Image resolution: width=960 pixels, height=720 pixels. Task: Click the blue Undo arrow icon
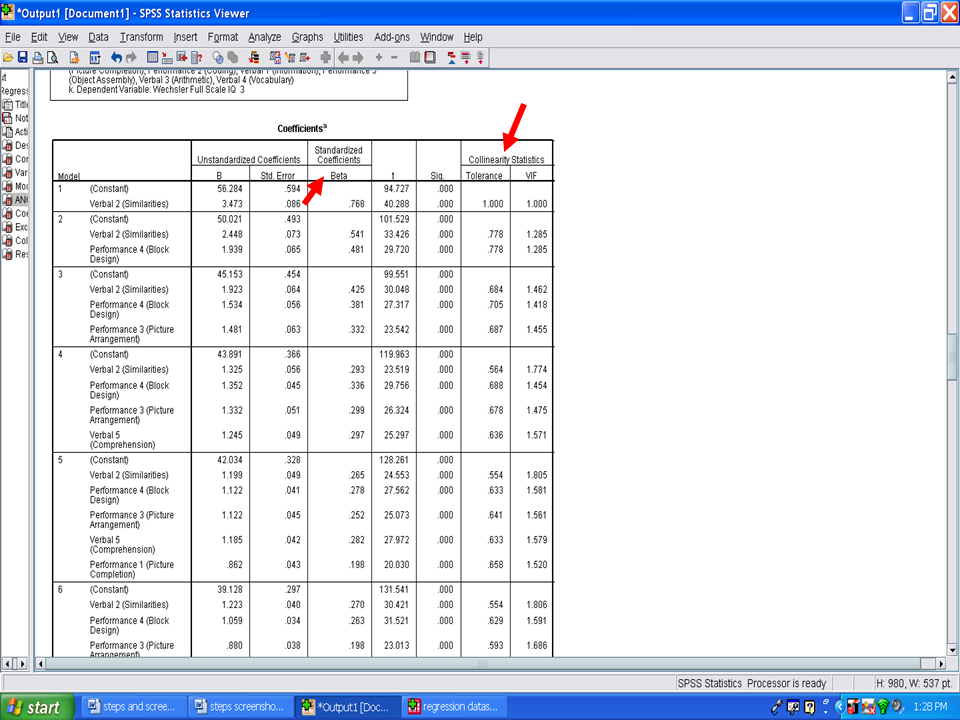(x=116, y=57)
